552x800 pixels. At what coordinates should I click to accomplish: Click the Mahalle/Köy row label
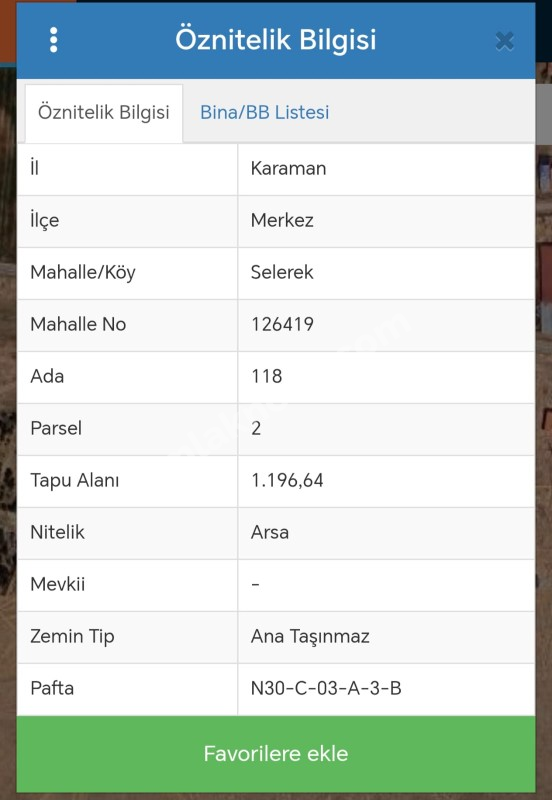pos(83,273)
